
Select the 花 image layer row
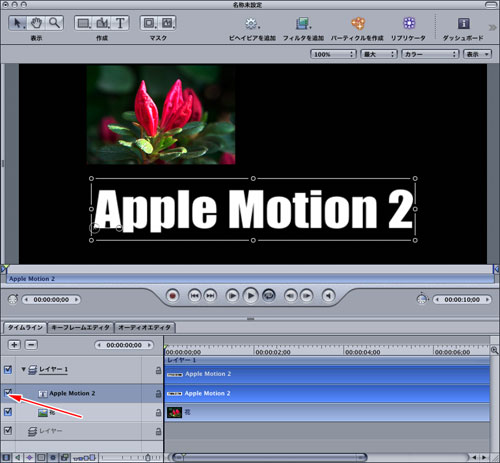click(x=82, y=412)
